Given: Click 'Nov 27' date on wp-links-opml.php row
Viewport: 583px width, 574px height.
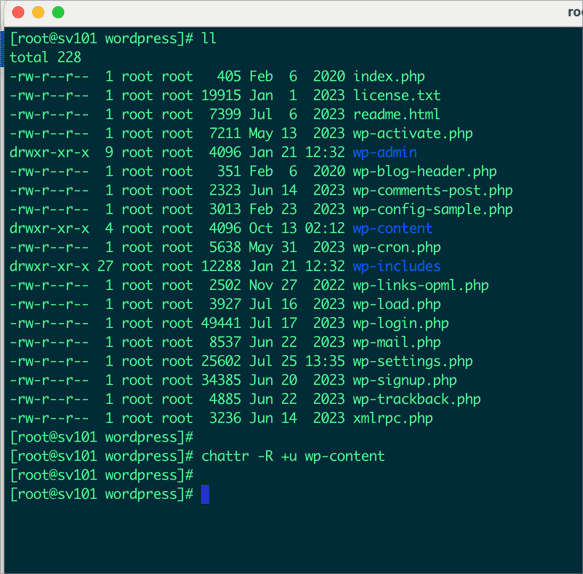Looking at the screenshot, I should click(273, 285).
